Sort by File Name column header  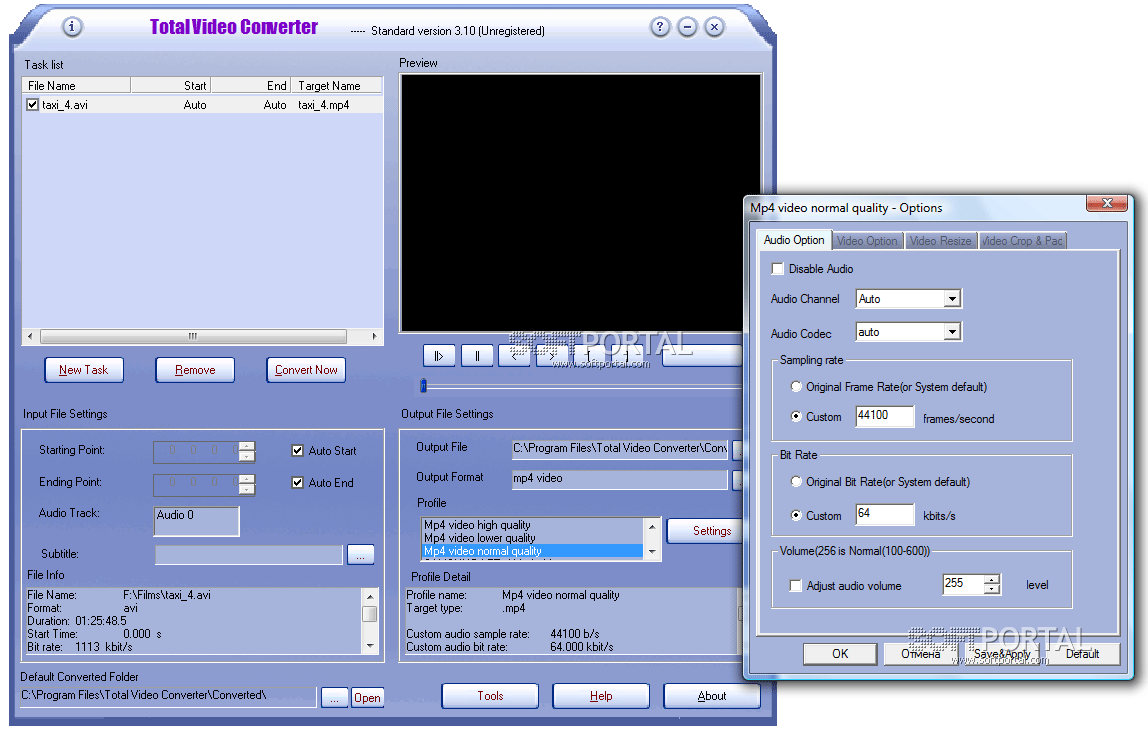76,86
